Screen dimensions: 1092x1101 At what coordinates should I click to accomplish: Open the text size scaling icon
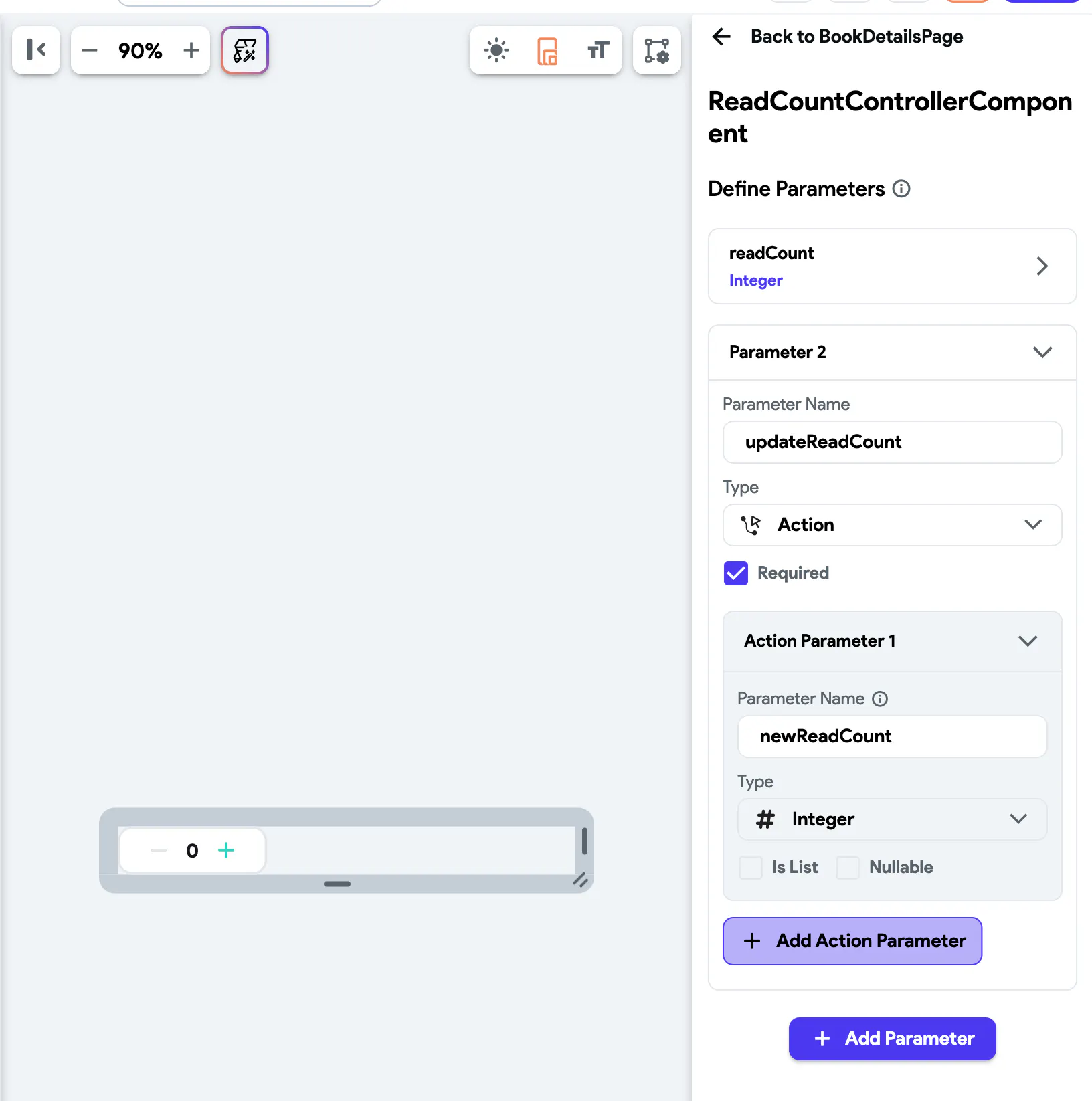[598, 50]
